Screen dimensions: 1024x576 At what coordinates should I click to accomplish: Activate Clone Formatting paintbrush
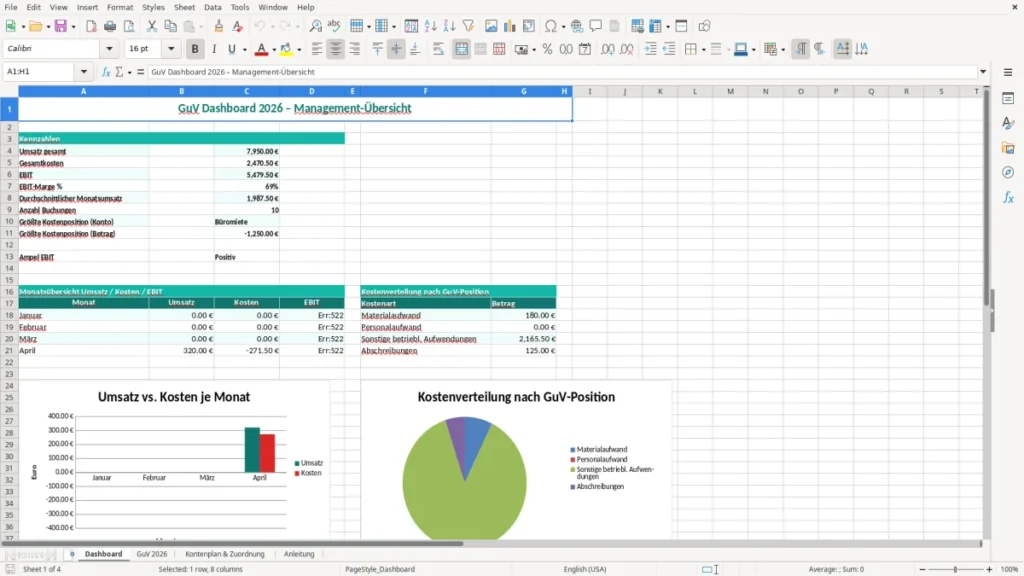(x=219, y=26)
